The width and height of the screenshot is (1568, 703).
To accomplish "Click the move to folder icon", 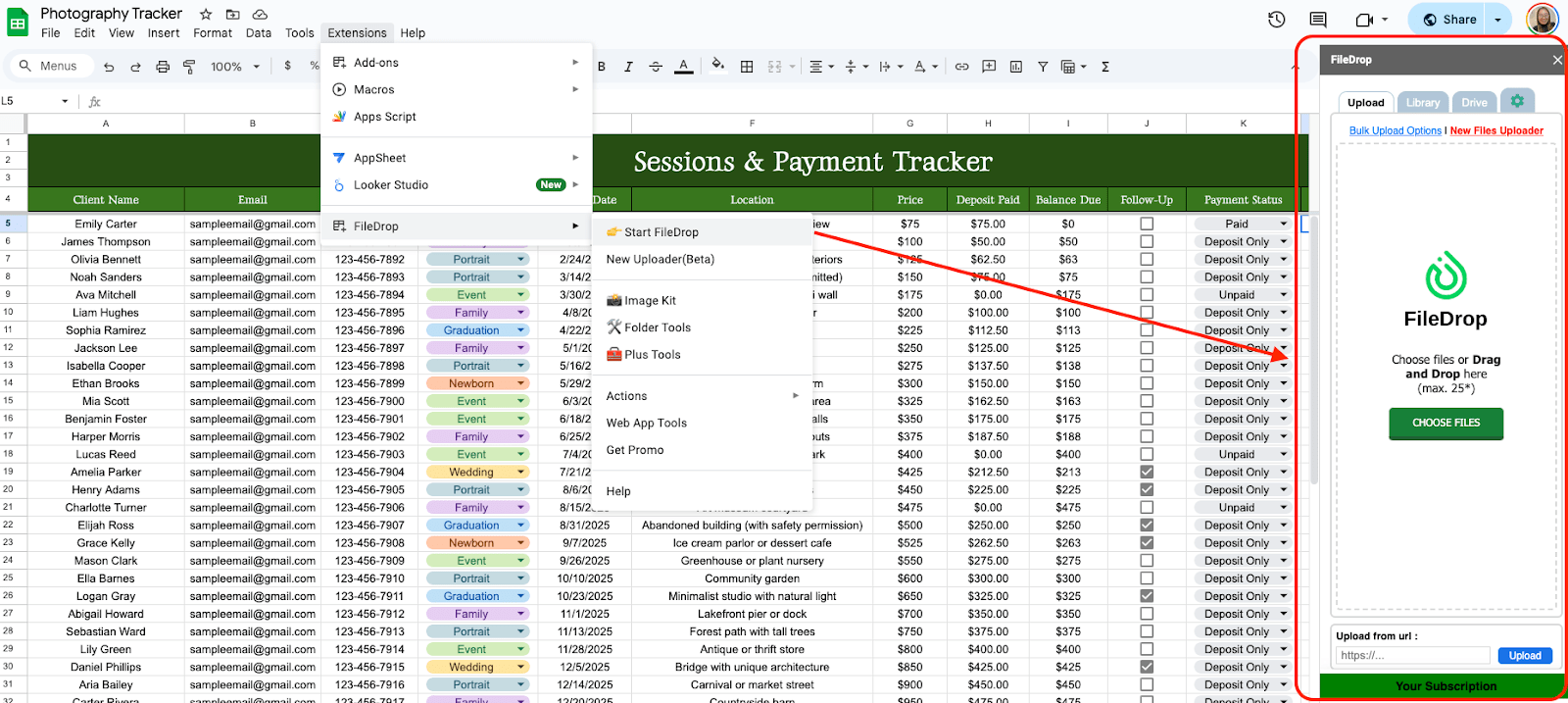I will 232,14.
